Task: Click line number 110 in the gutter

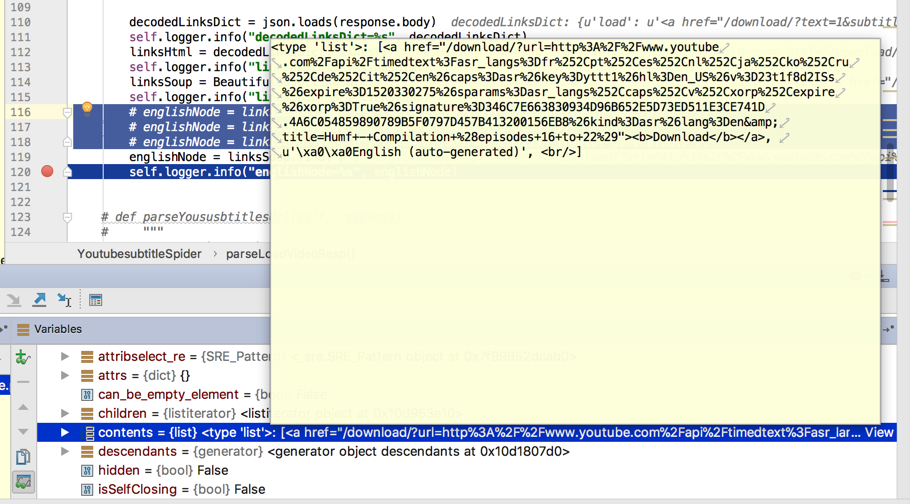Action: tap(20, 22)
